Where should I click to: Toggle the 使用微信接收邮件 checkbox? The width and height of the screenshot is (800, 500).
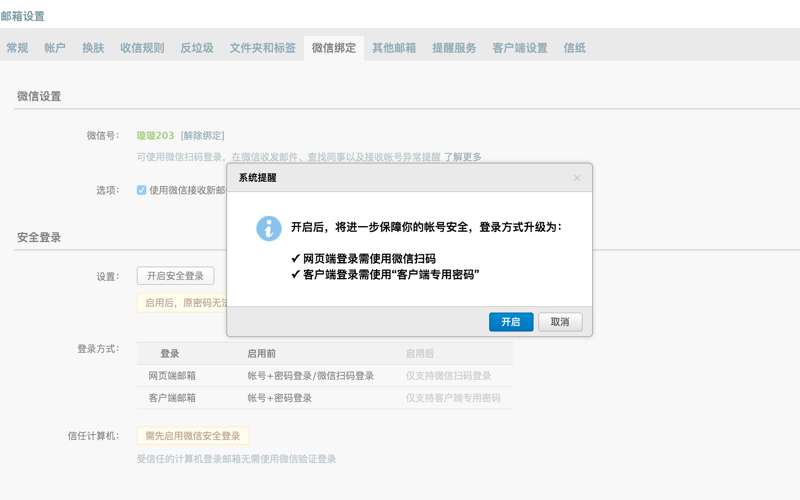pyautogui.click(x=141, y=190)
